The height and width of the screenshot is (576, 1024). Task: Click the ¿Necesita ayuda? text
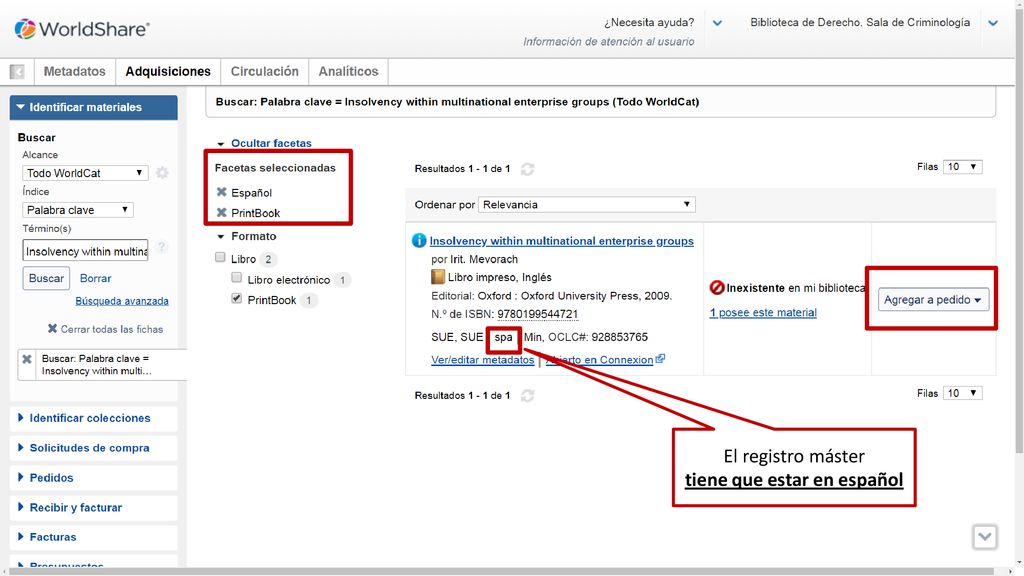click(648, 23)
